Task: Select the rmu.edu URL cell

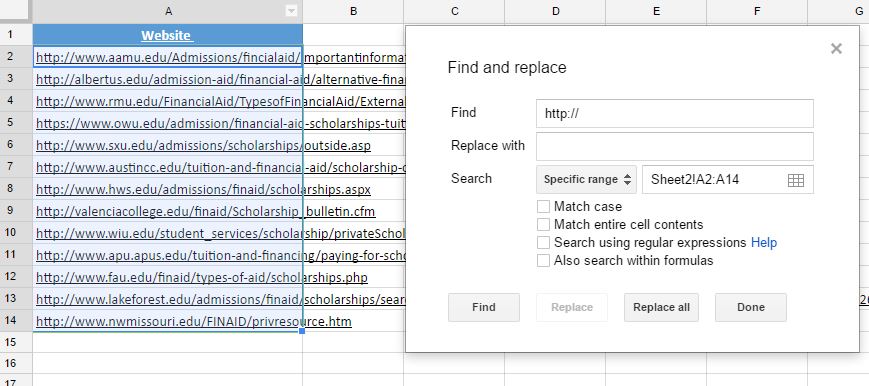Action: click(x=167, y=101)
